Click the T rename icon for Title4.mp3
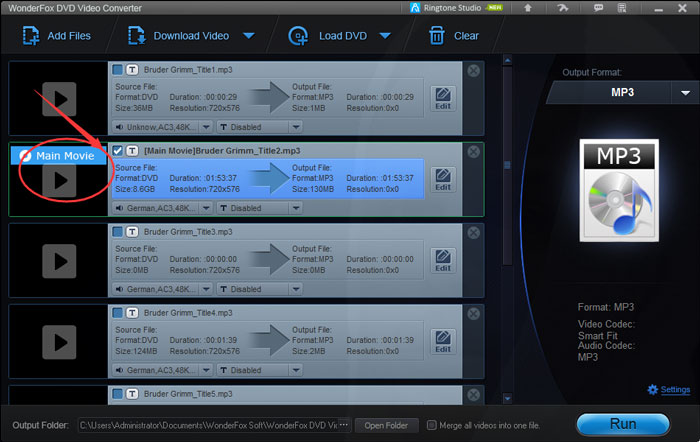The height and width of the screenshot is (442, 700). [132, 313]
